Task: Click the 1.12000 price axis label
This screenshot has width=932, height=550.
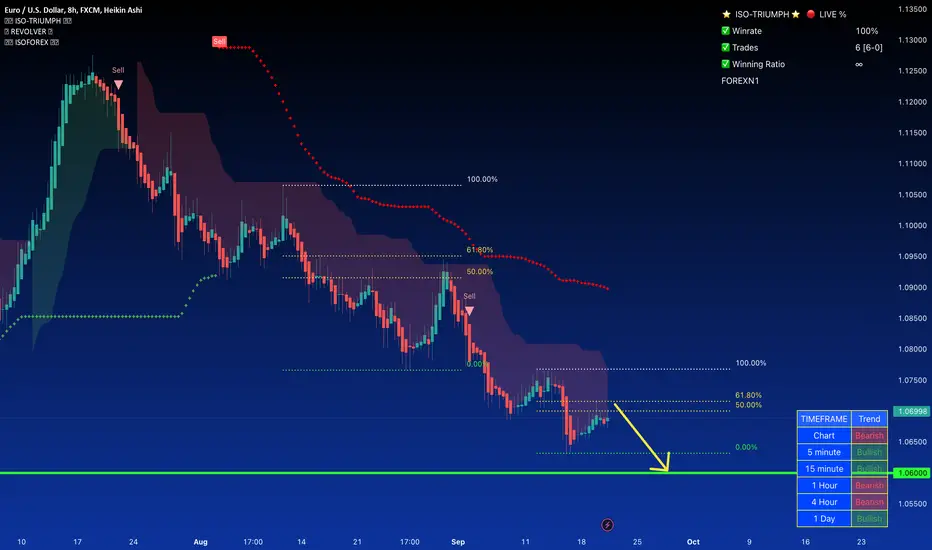Action: click(912, 102)
